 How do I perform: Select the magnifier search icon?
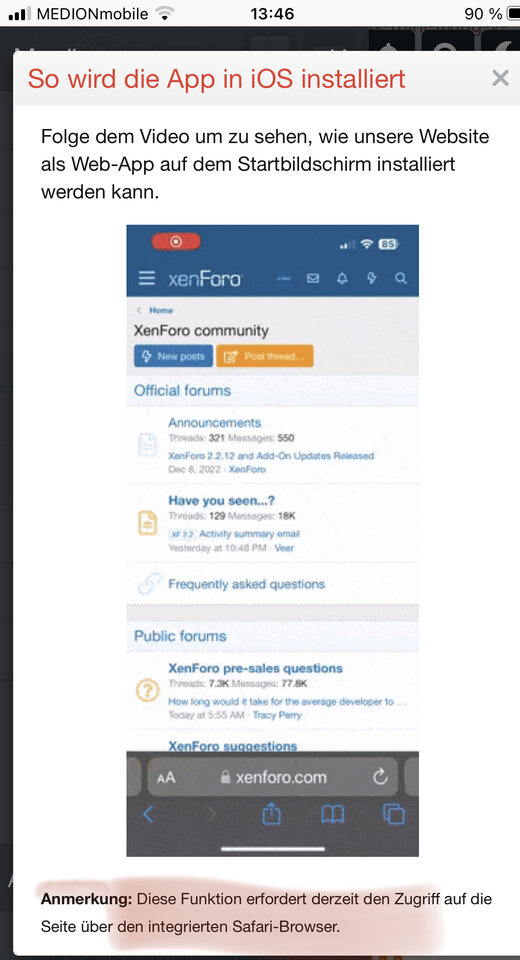point(401,279)
